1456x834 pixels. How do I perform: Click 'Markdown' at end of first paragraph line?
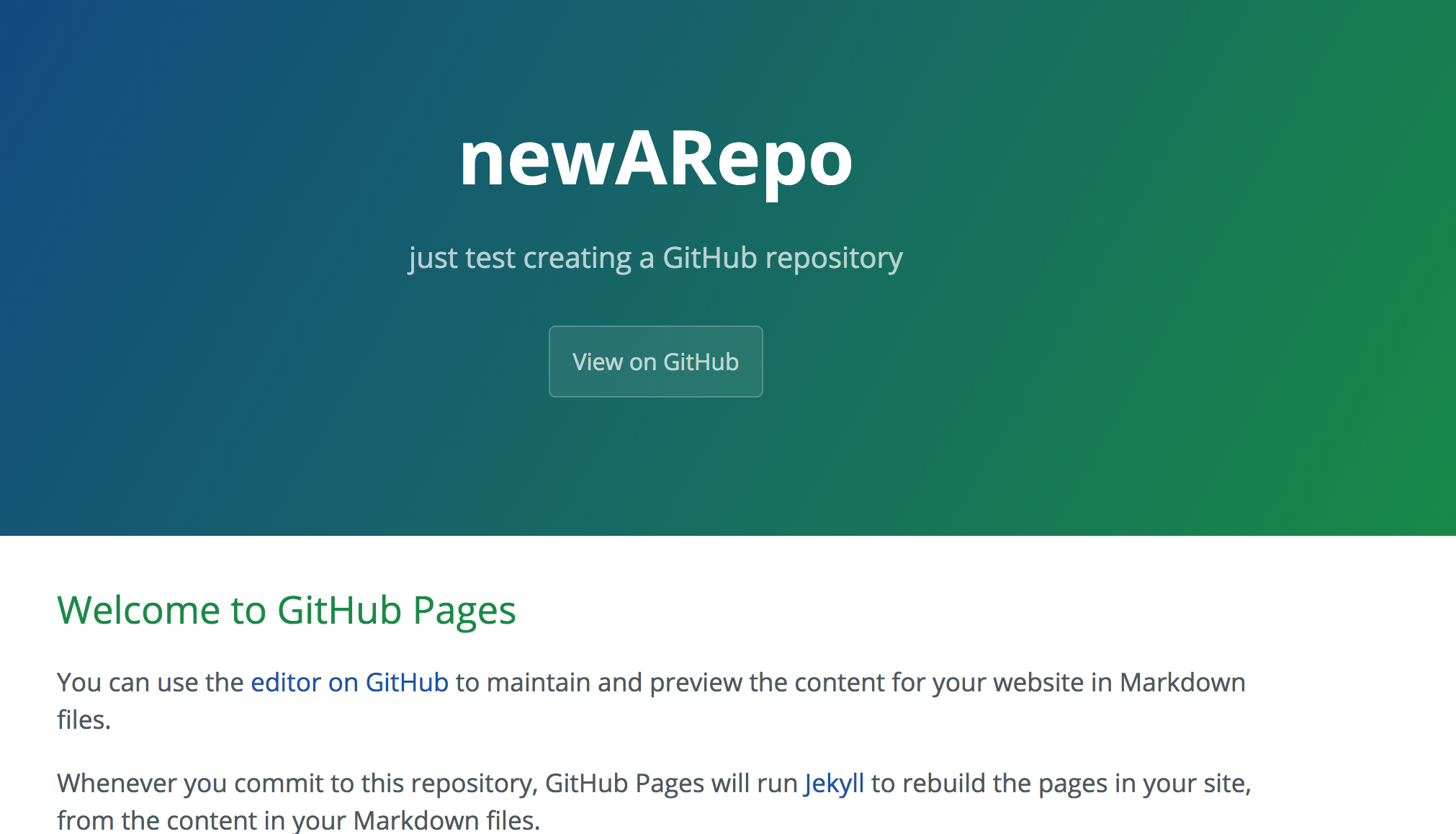(x=1182, y=682)
